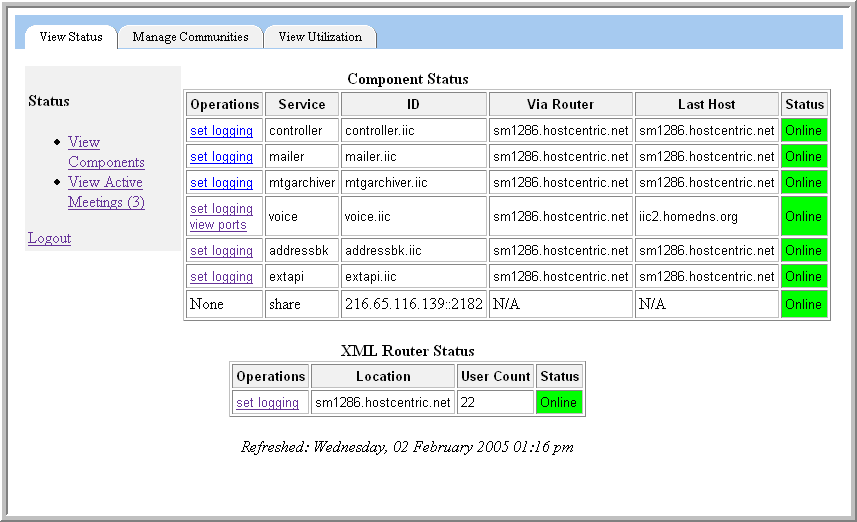Click the None operations cell in share row
Screen dimensions: 857x522
(x=225, y=304)
